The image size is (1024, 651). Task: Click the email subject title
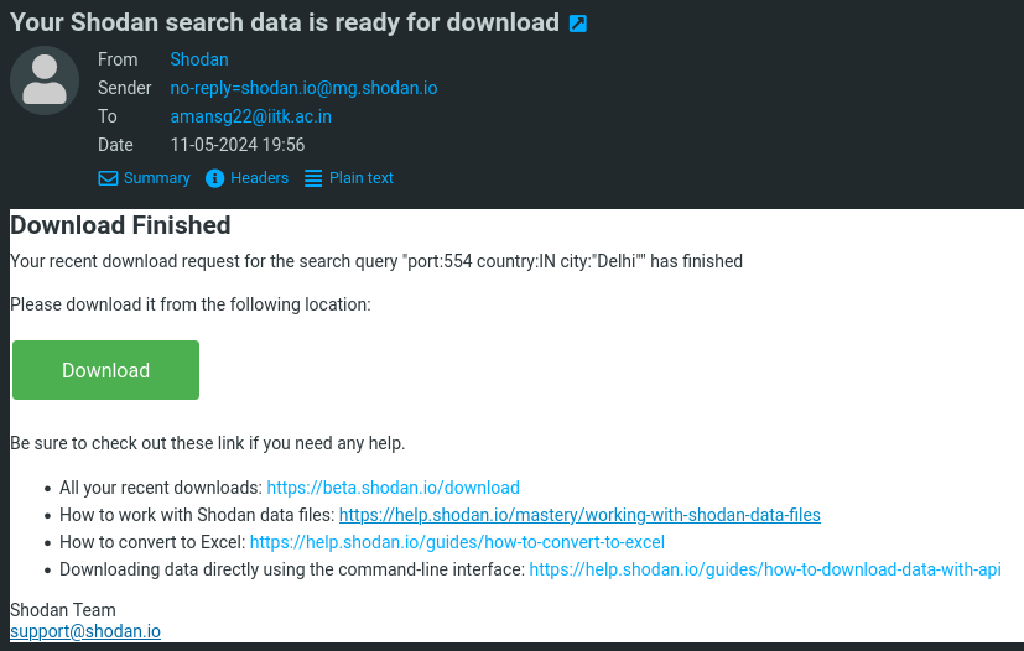(284, 23)
